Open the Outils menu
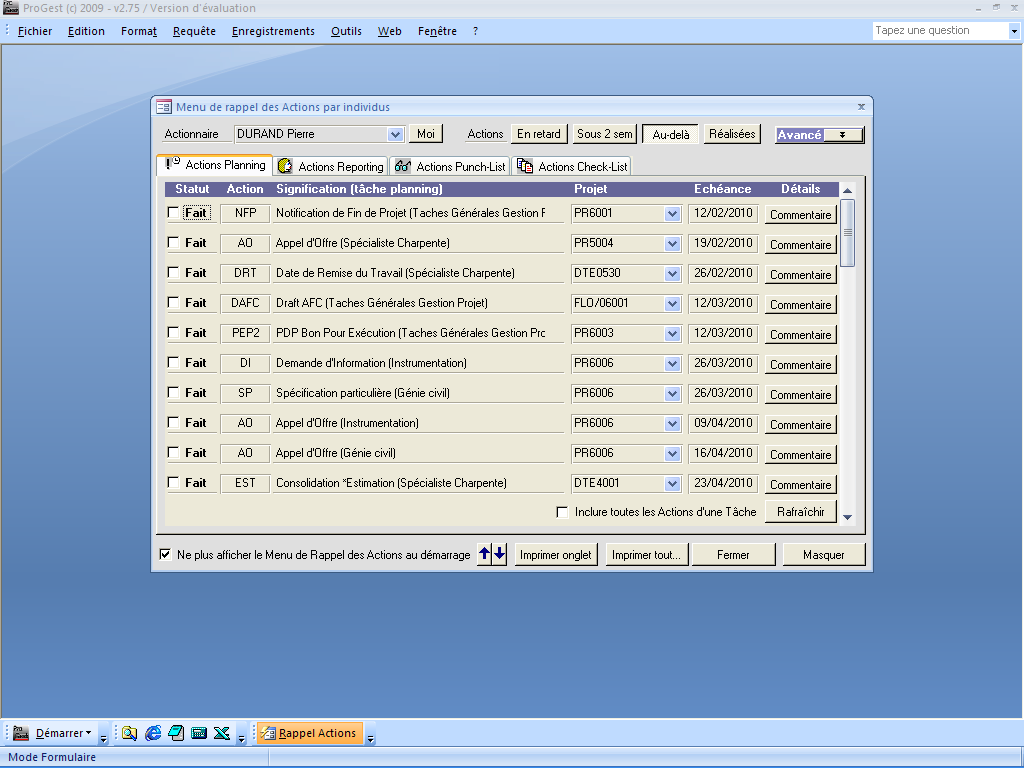This screenshot has width=1024, height=768. [x=346, y=31]
